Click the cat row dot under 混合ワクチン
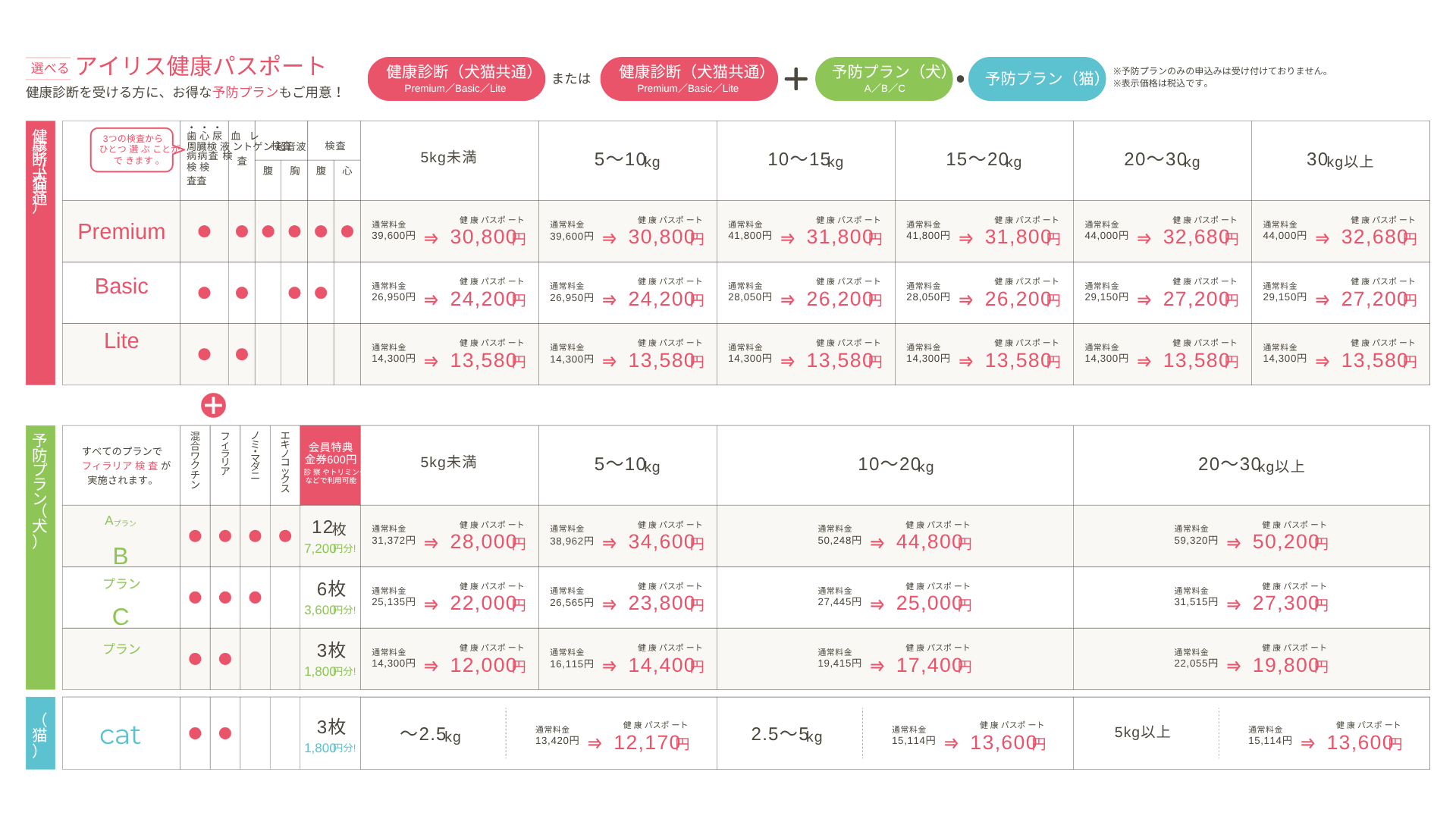This screenshot has height=819, width=1456. tap(195, 733)
